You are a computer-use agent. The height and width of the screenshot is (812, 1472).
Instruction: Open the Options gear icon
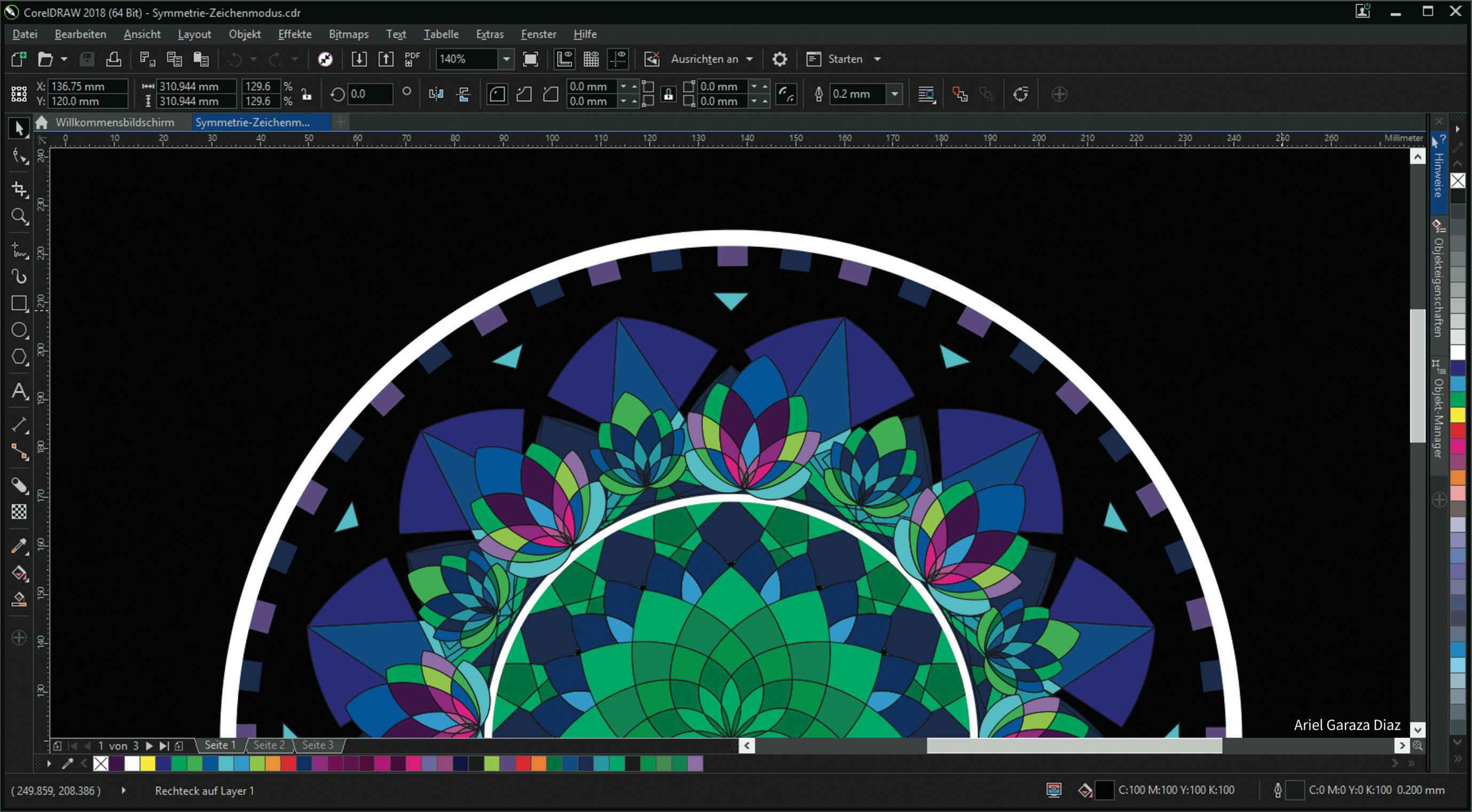[780, 59]
